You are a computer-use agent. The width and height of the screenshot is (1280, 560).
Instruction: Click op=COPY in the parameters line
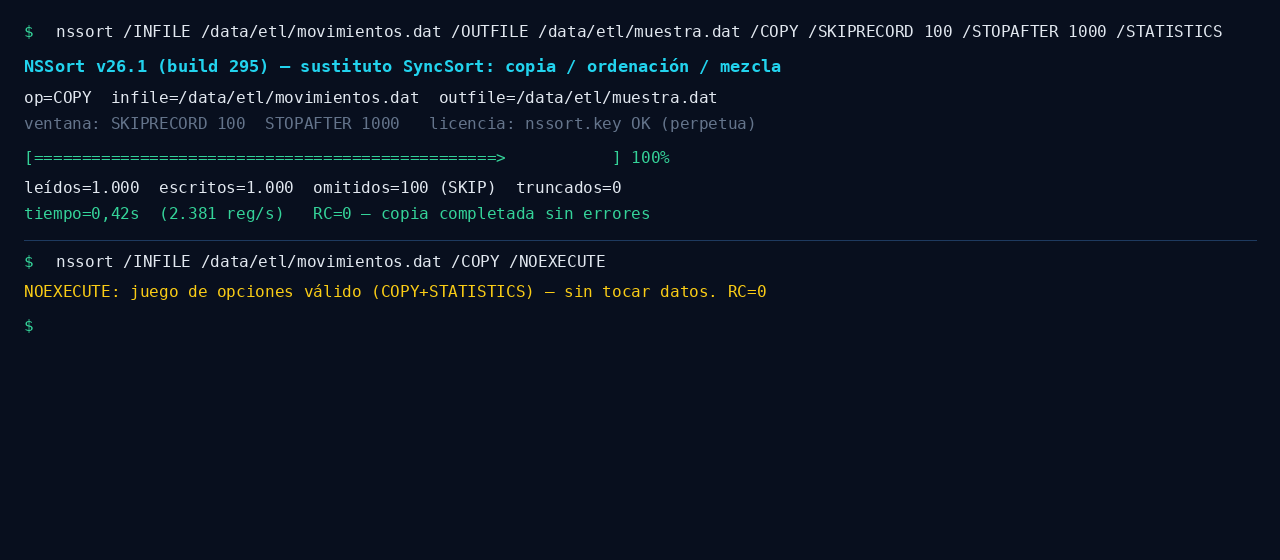pyautogui.click(x=58, y=98)
